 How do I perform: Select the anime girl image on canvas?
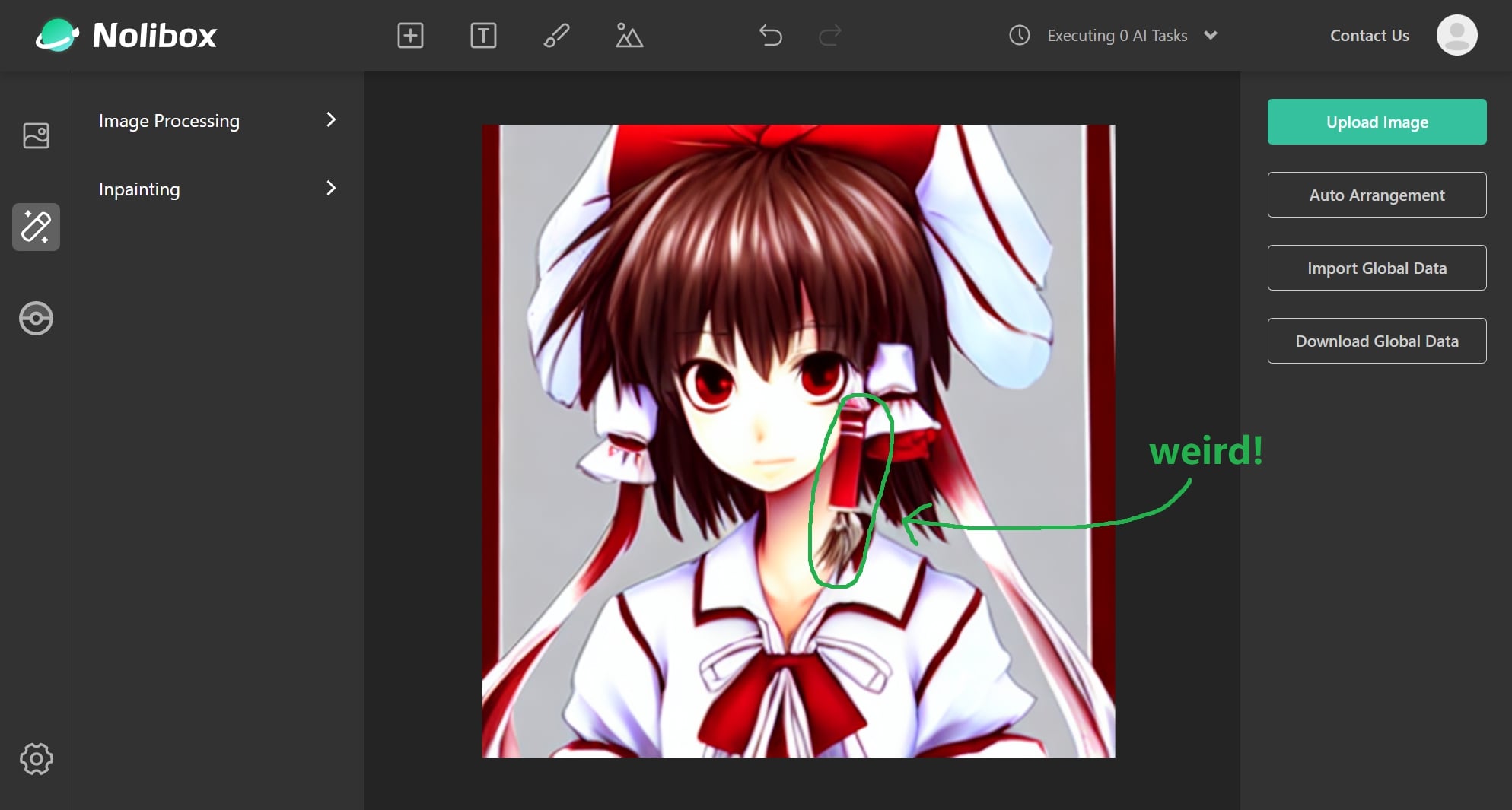click(x=798, y=441)
